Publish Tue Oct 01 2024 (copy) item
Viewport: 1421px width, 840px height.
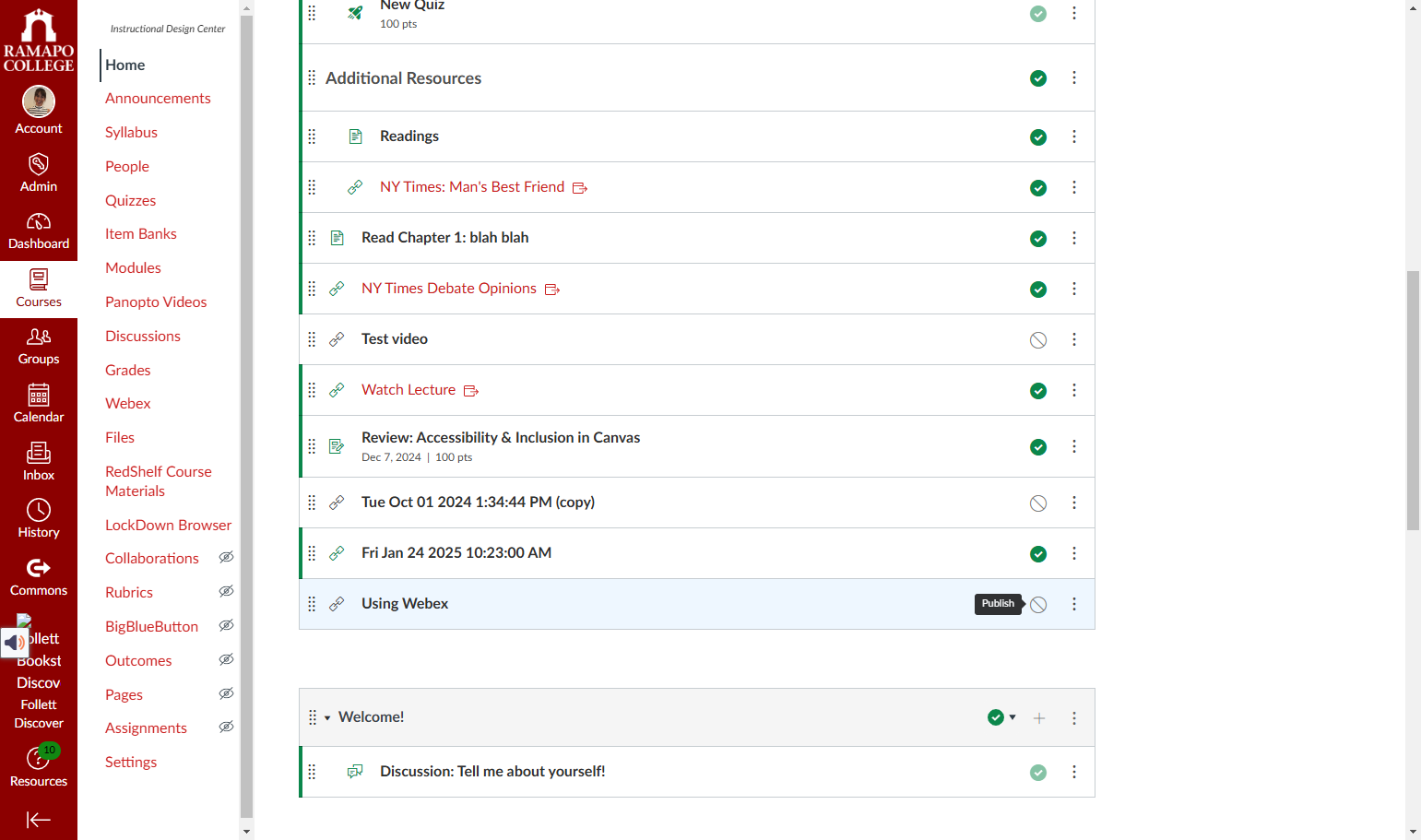click(x=1038, y=503)
